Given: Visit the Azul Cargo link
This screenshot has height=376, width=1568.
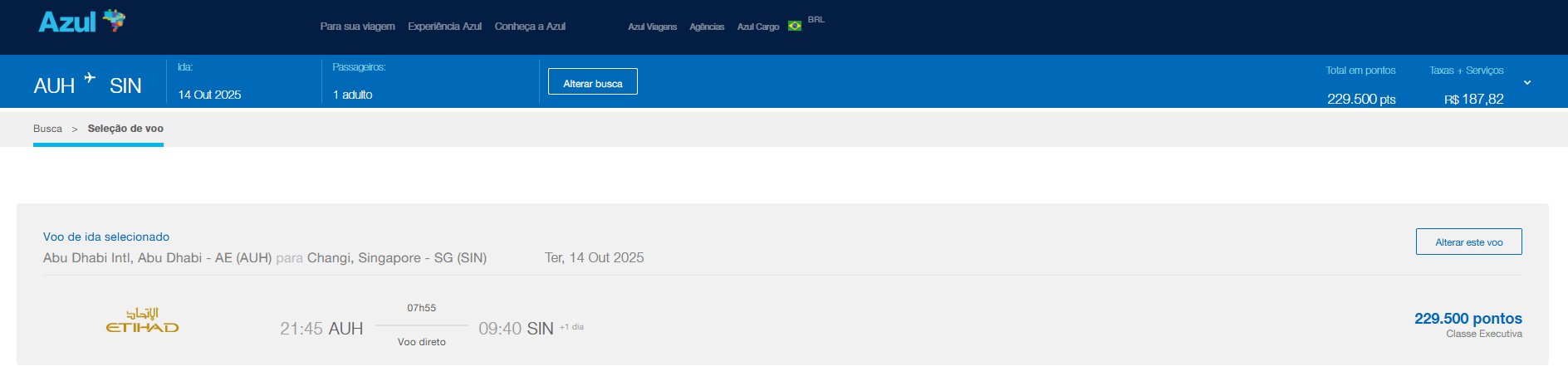Looking at the screenshot, I should (757, 27).
